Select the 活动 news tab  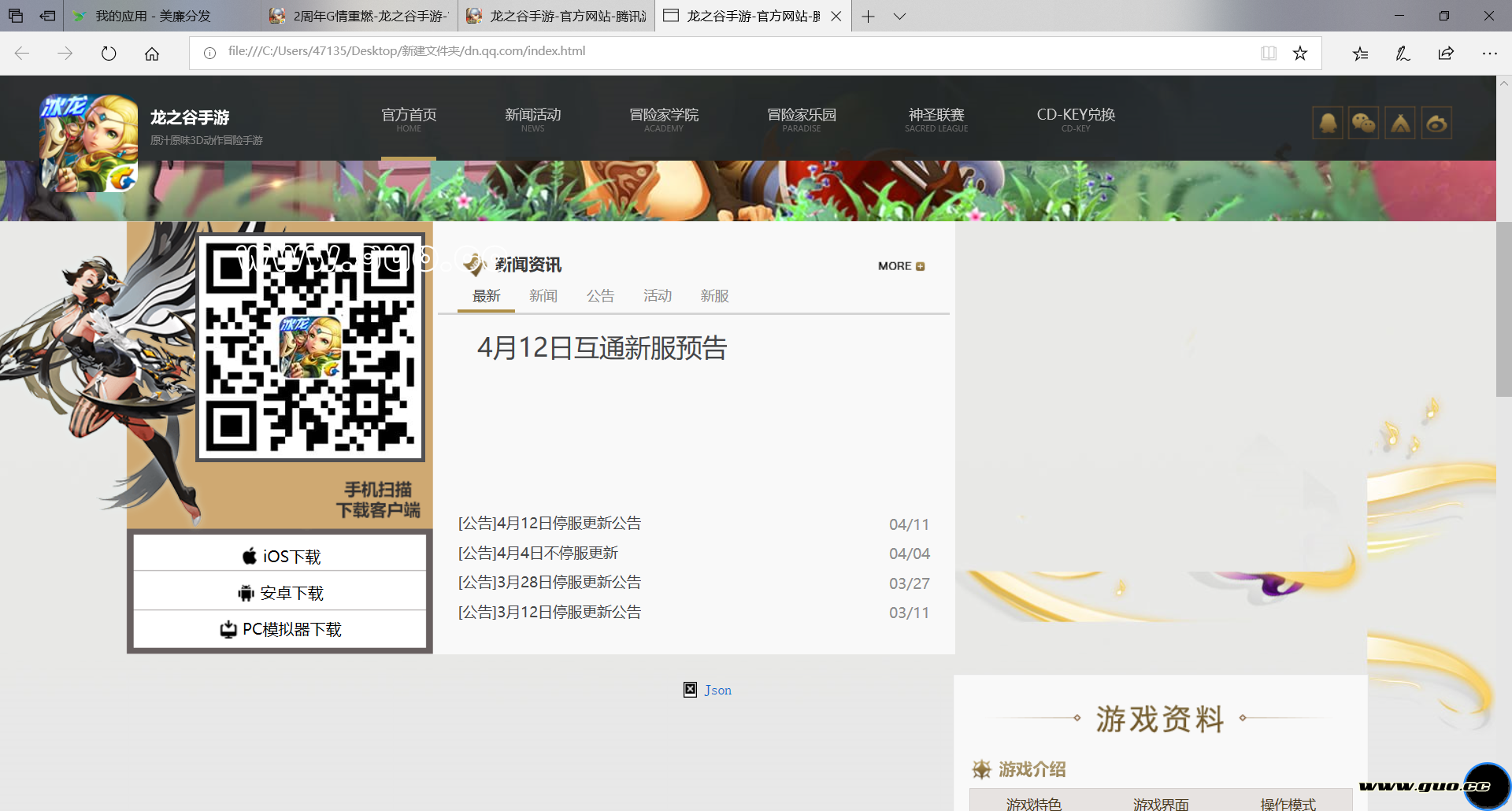click(658, 296)
